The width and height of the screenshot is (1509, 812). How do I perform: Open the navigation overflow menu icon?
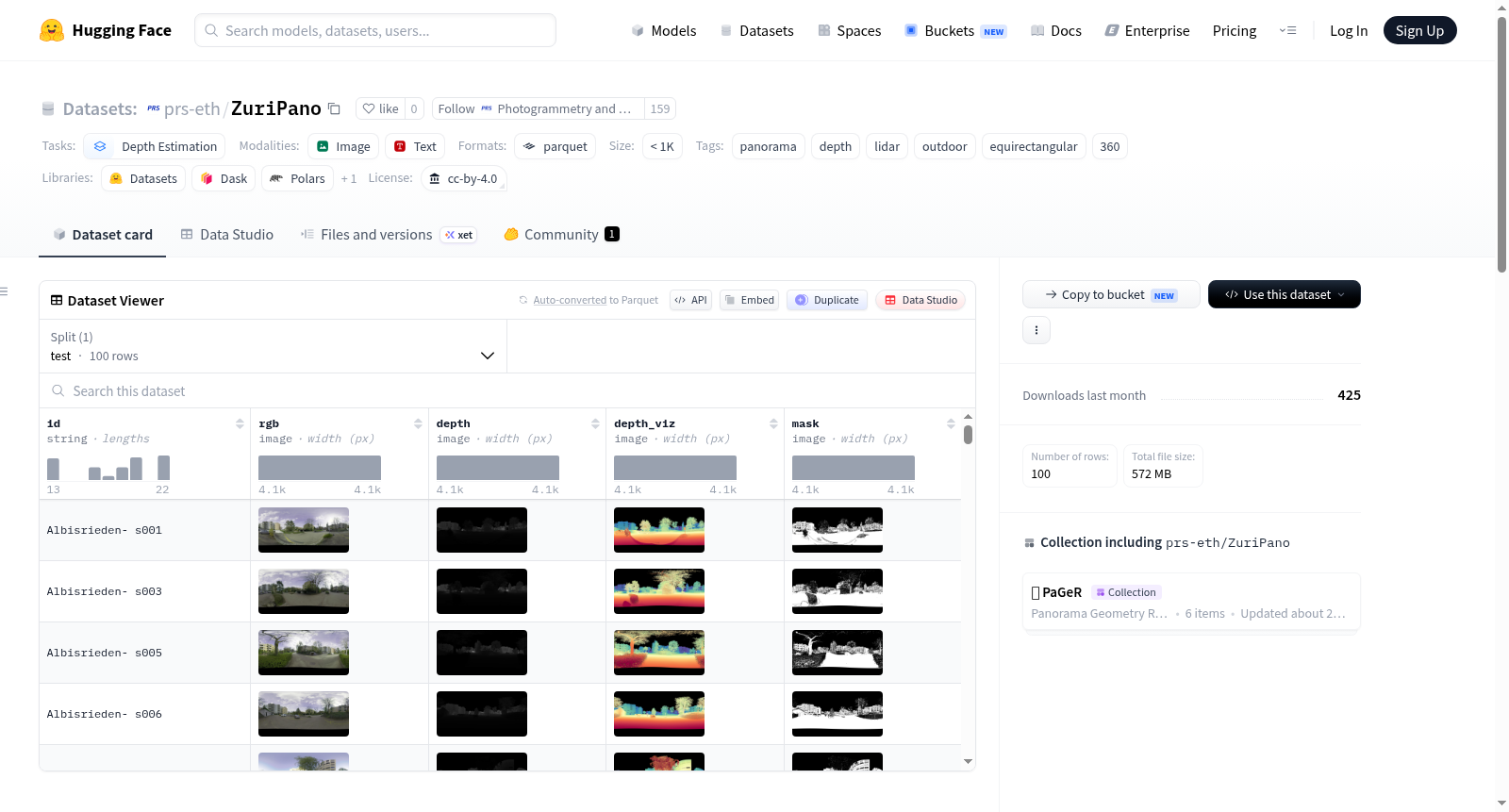[x=1287, y=30]
